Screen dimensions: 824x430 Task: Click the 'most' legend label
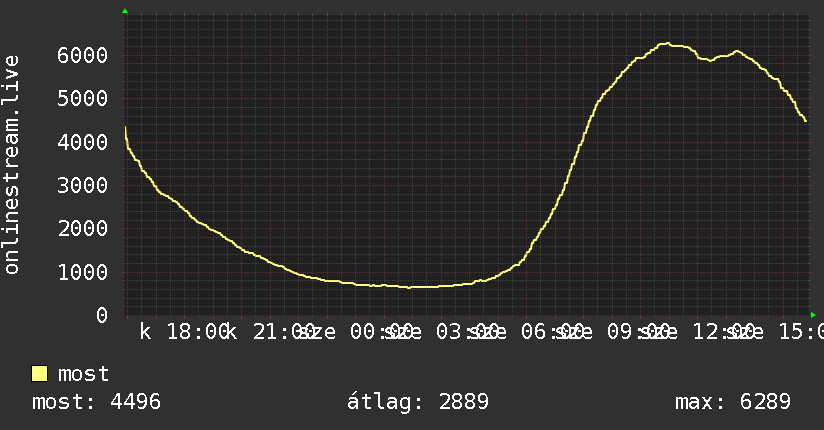[84, 374]
